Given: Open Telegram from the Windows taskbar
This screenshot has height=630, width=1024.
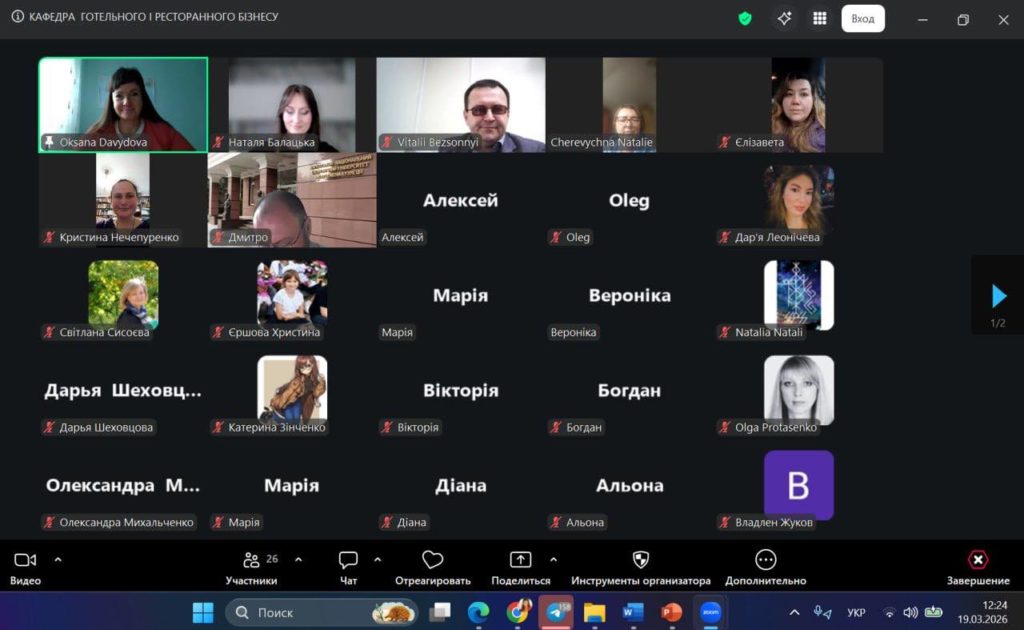Looking at the screenshot, I should click(x=555, y=612).
